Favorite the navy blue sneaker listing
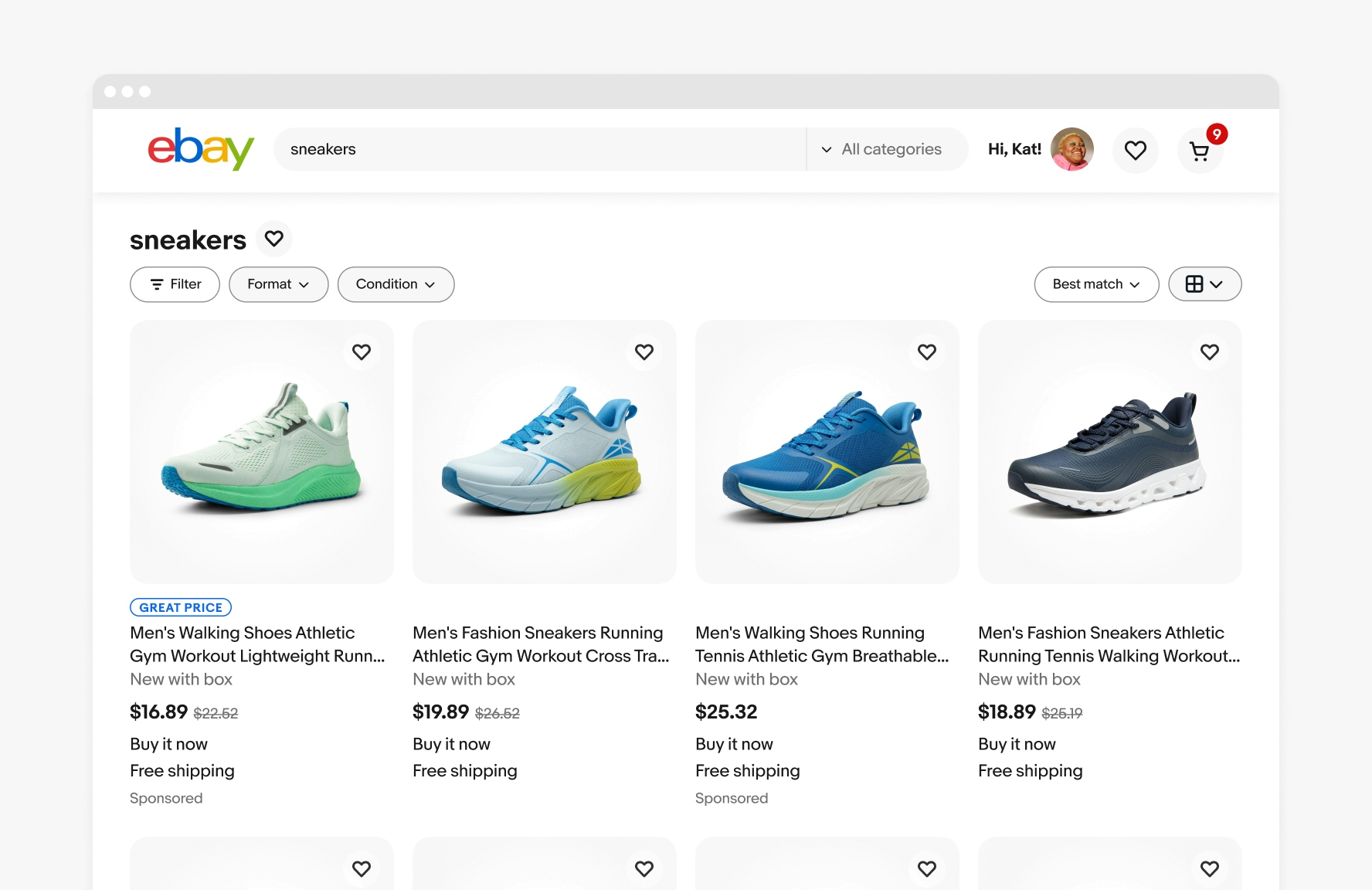Screen dimensions: 1372x890 coord(1209,352)
